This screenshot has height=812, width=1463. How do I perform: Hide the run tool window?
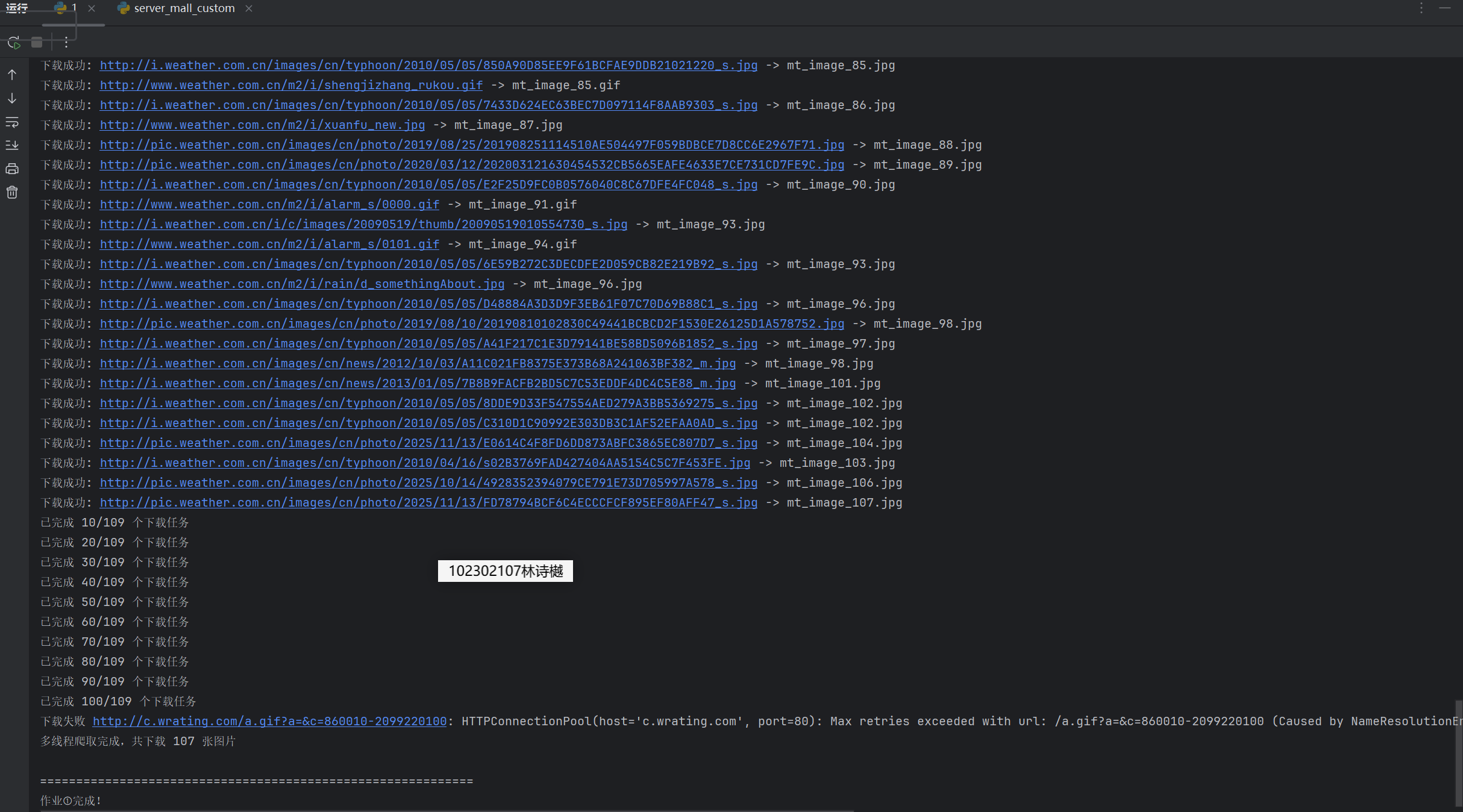(x=1445, y=8)
